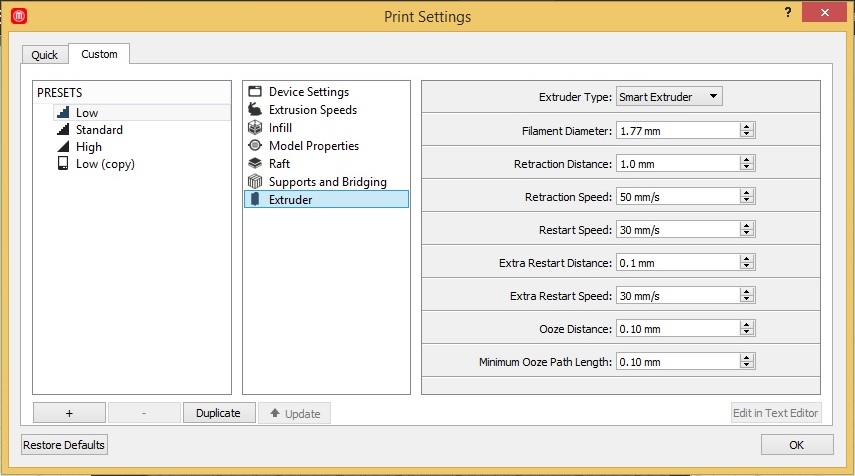
Task: Switch to the Quick tab
Action: coord(45,55)
